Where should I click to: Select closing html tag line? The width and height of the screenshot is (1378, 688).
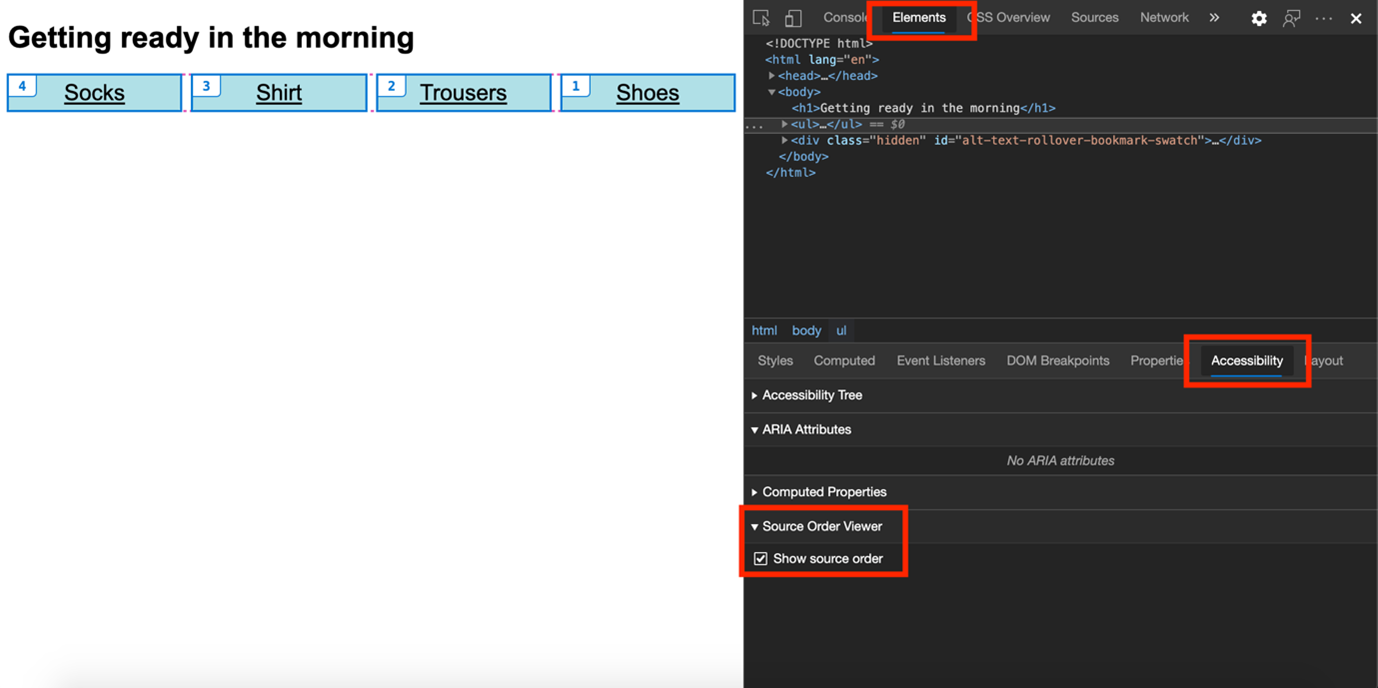coord(791,172)
